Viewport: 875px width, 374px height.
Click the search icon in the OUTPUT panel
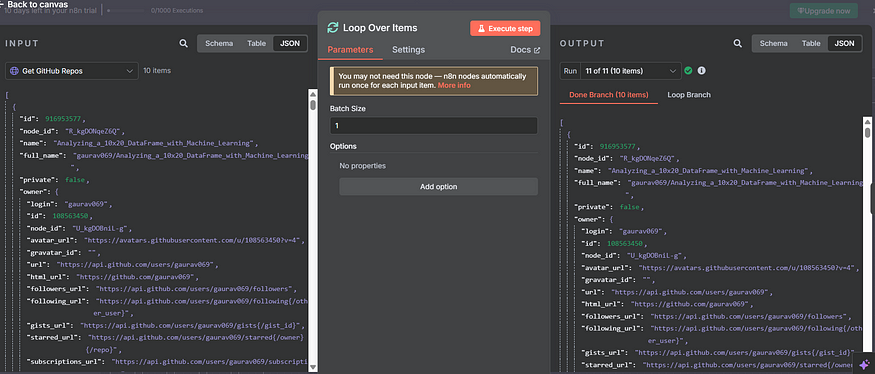point(738,44)
